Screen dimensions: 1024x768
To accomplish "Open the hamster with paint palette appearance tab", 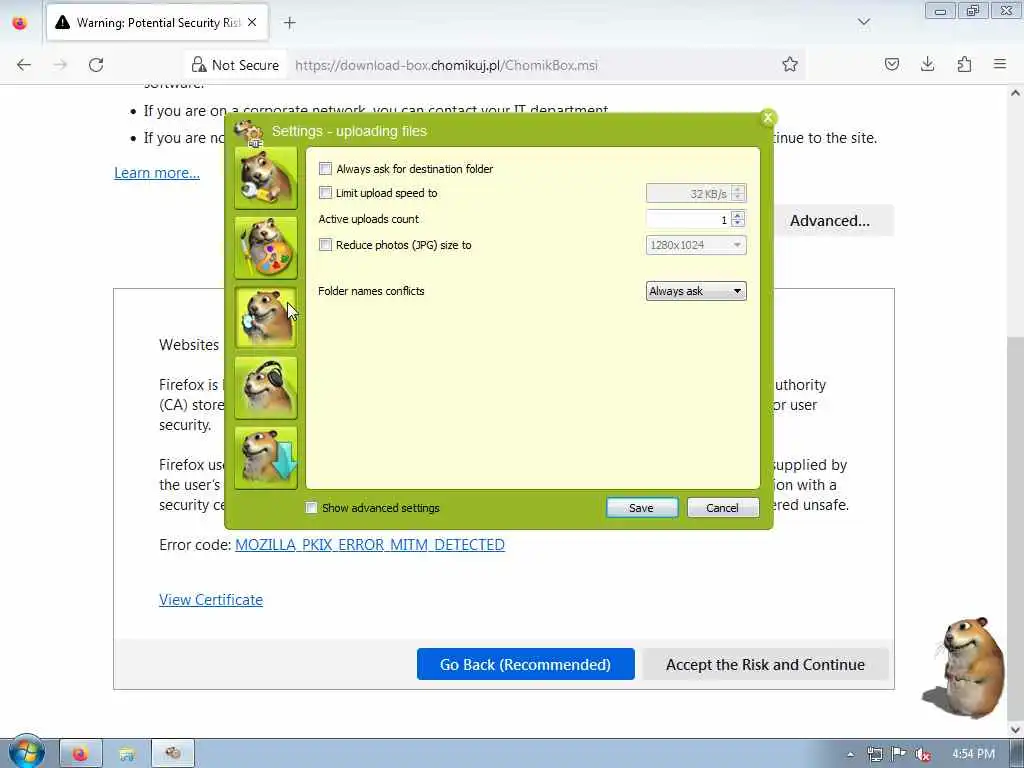I will coord(266,248).
